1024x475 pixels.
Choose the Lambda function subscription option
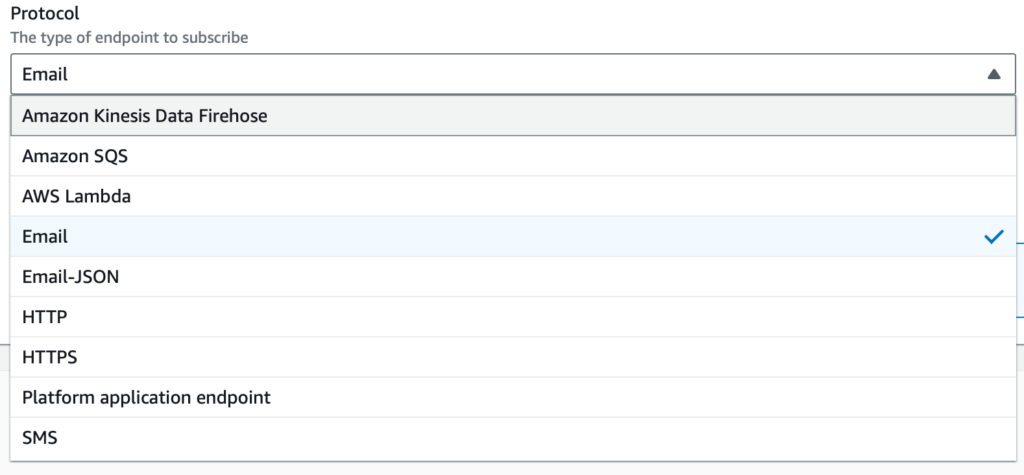(77, 197)
